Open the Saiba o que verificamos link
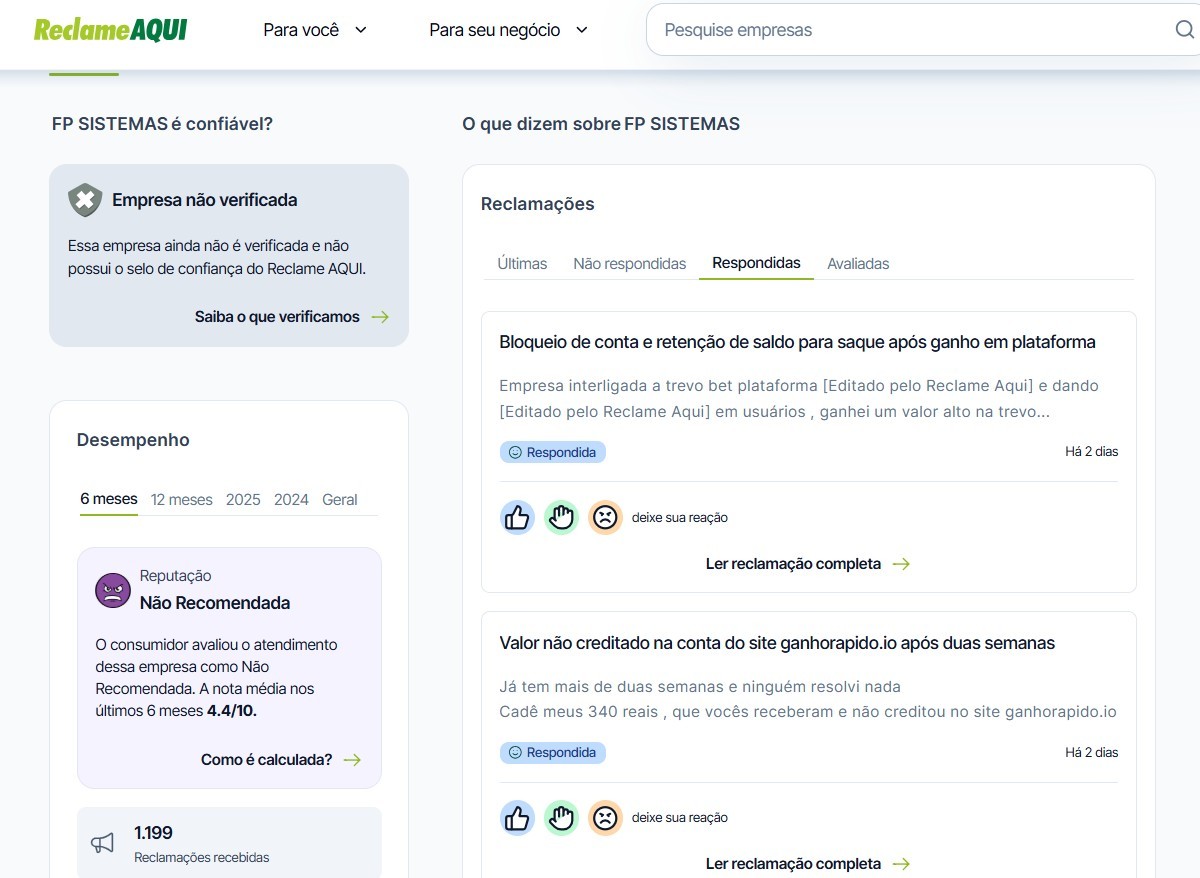Viewport: 1200px width, 878px height. [277, 317]
